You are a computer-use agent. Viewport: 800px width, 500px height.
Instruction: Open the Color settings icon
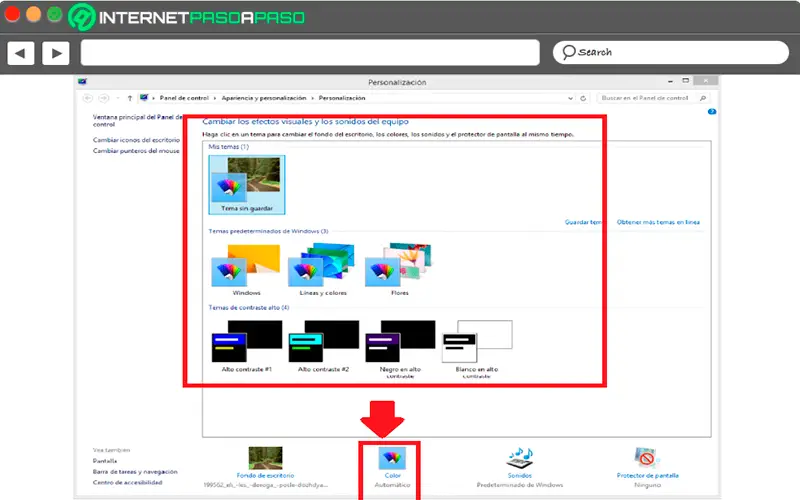(x=392, y=458)
